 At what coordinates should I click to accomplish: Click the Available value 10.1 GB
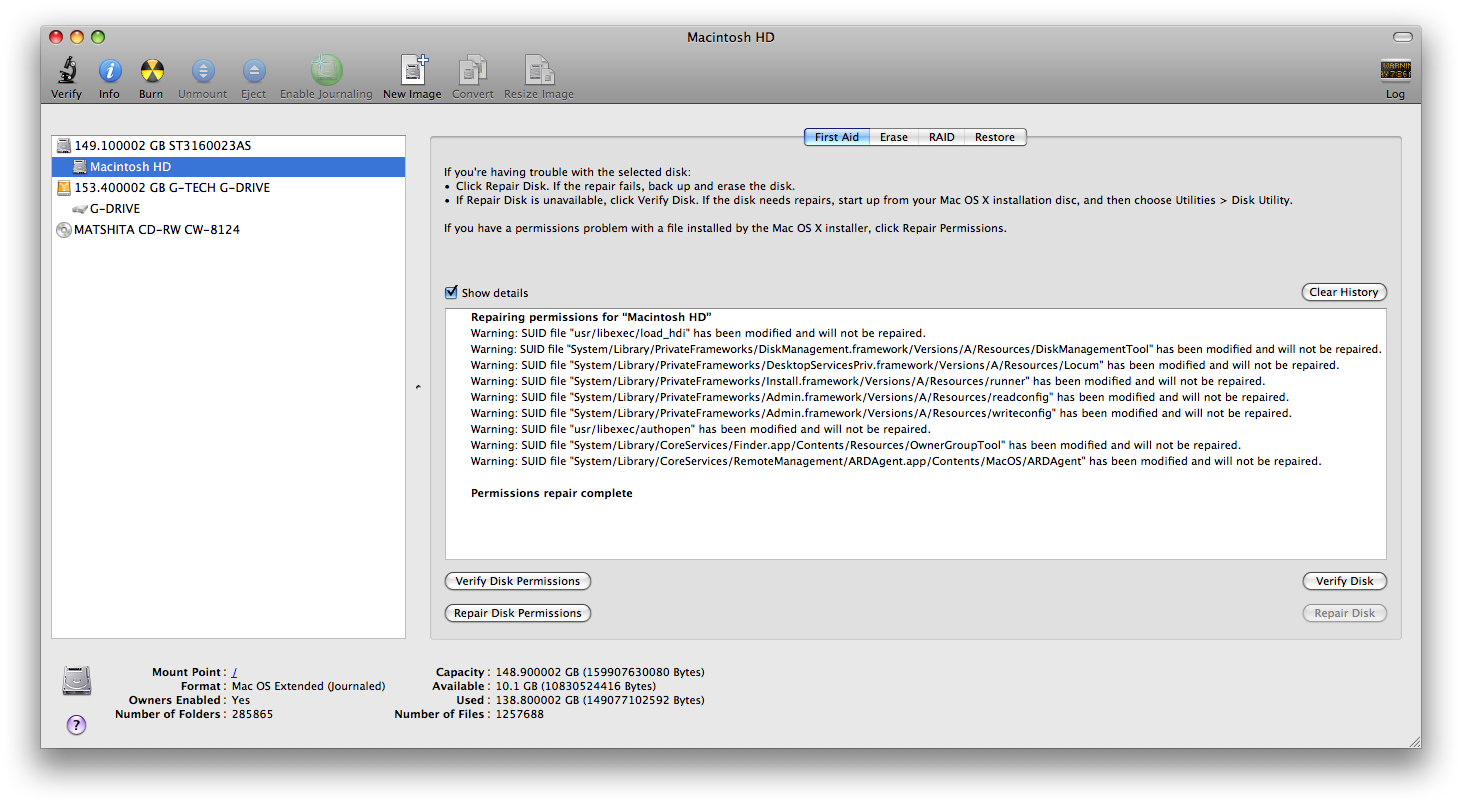574,686
